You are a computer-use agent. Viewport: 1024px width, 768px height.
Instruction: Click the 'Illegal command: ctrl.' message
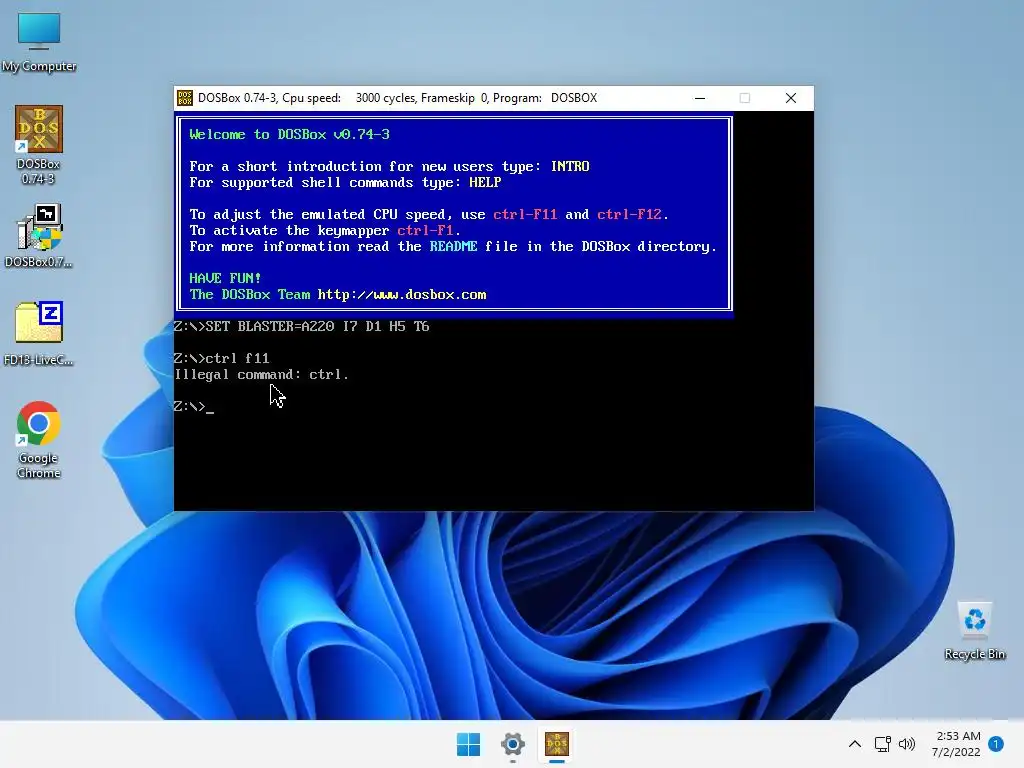point(261,374)
